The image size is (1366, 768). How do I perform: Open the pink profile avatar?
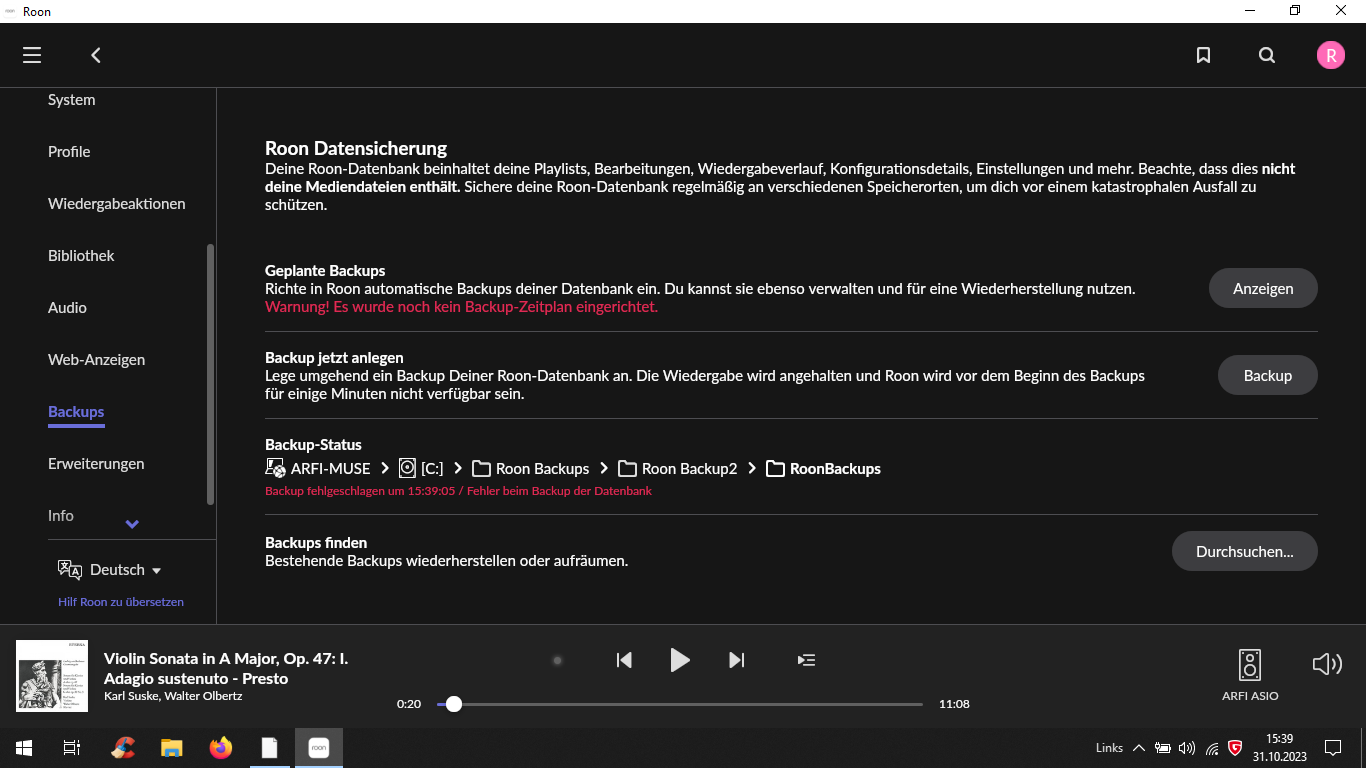(1330, 55)
